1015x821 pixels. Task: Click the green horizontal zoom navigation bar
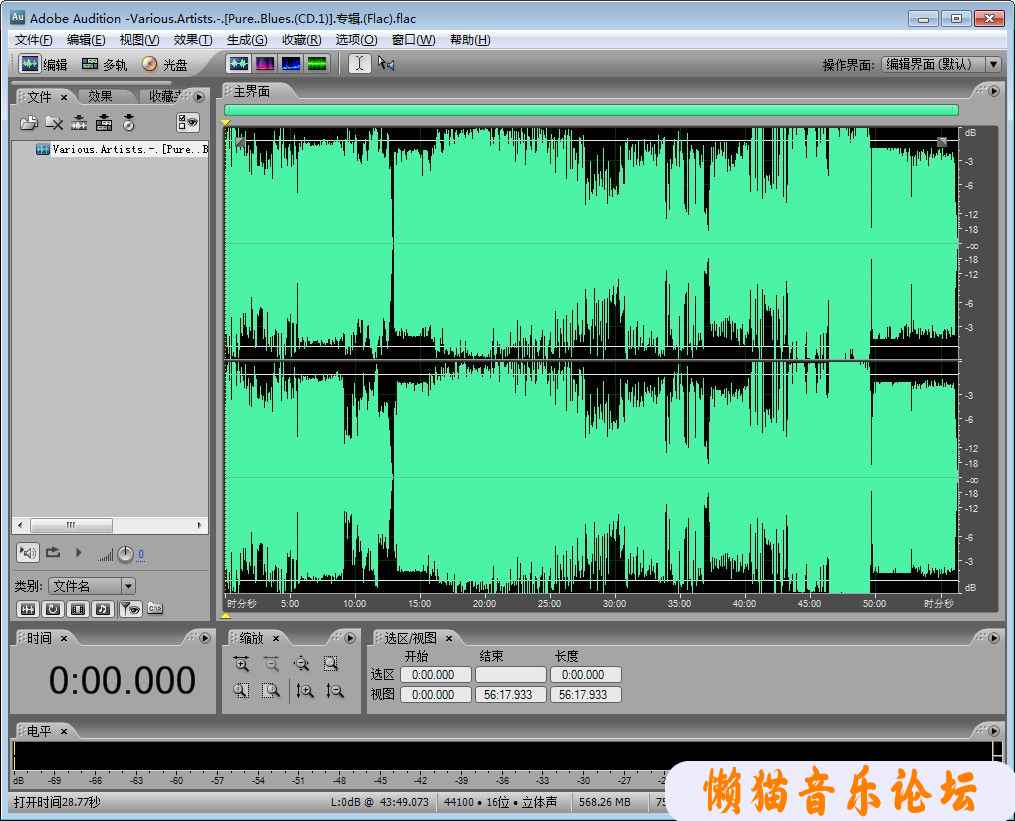coord(591,110)
